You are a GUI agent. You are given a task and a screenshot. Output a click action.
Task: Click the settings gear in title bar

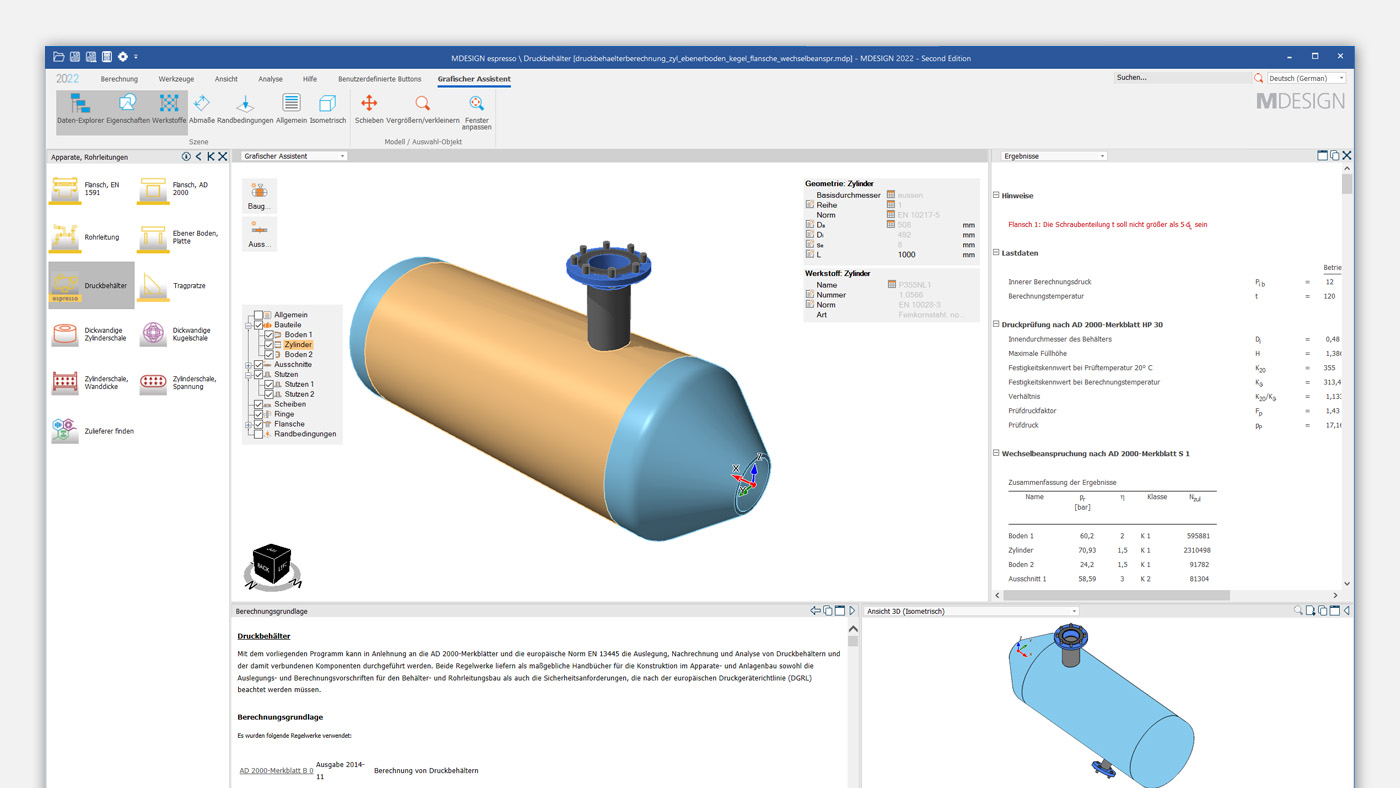click(x=123, y=57)
